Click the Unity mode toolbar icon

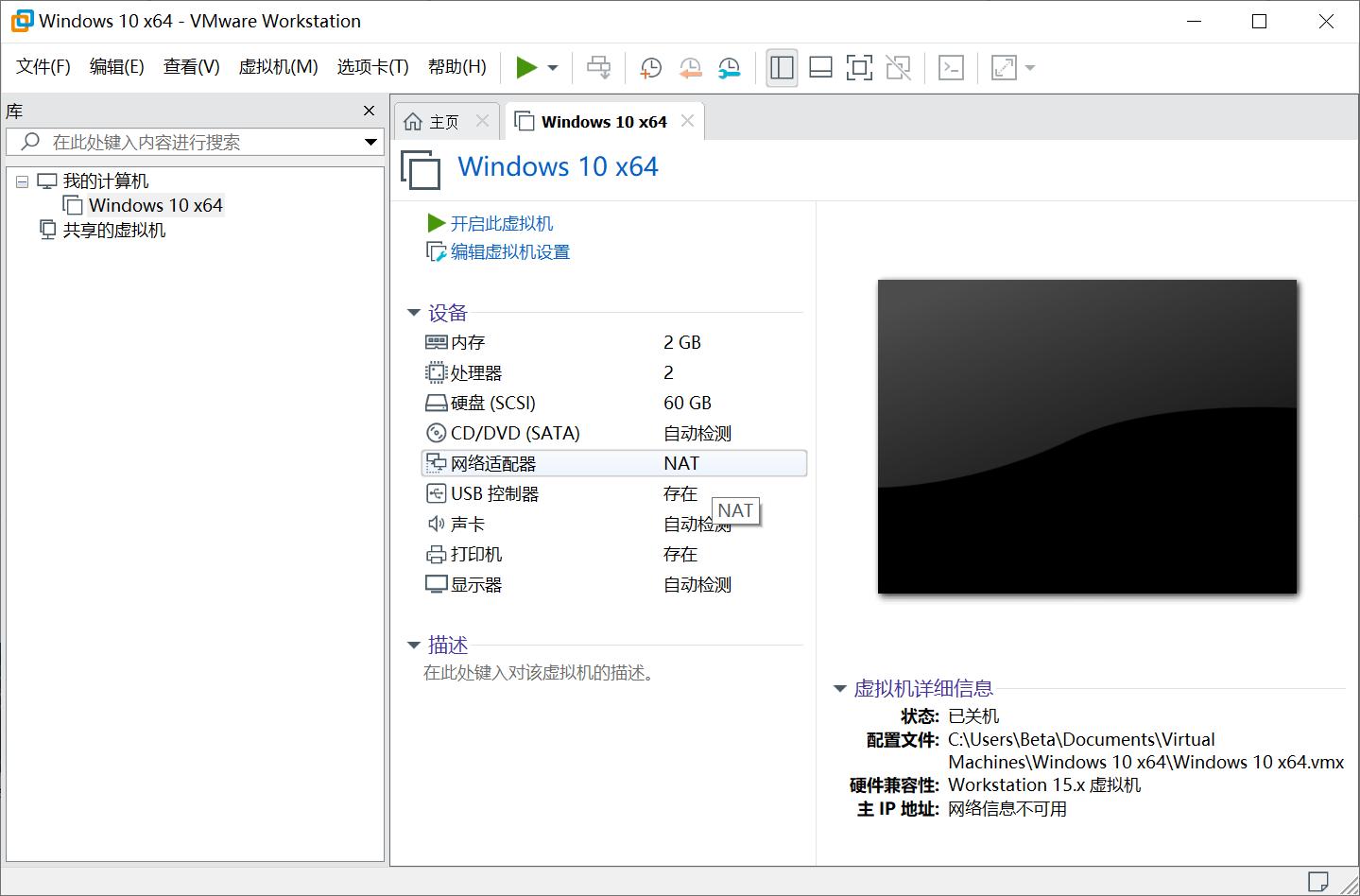898,67
